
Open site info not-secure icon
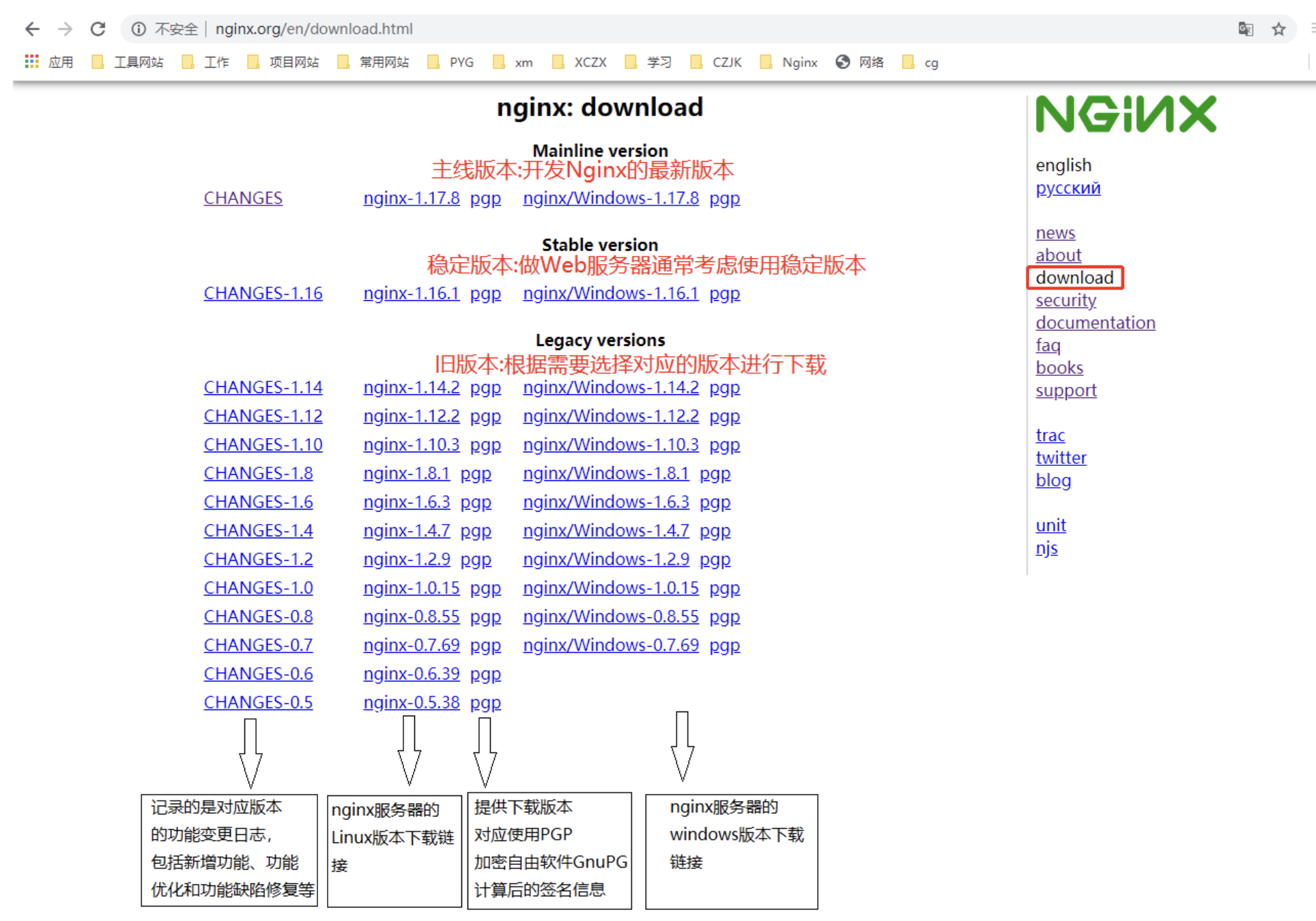[139, 29]
